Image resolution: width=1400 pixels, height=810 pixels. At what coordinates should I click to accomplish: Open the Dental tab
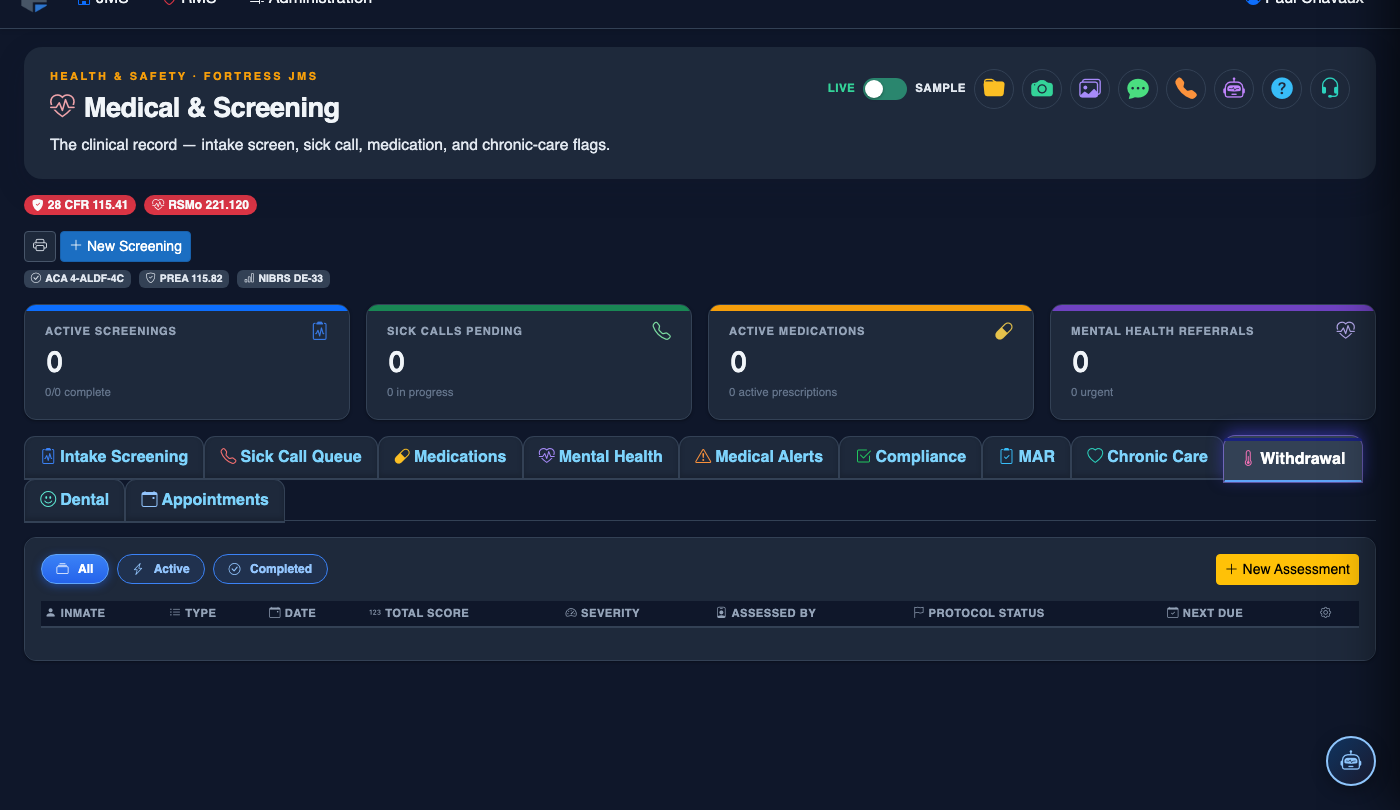75,500
